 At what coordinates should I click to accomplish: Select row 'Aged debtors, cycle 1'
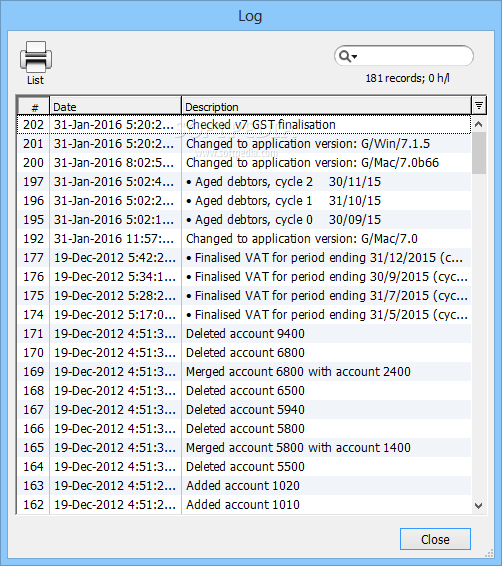tap(244, 201)
